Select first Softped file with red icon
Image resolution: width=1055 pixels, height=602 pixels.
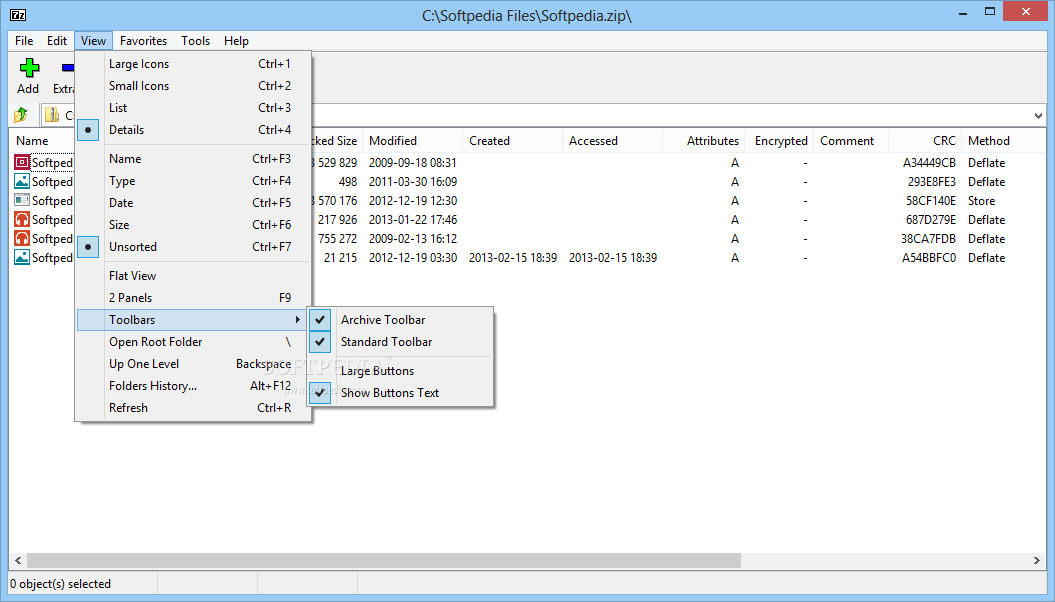point(44,163)
